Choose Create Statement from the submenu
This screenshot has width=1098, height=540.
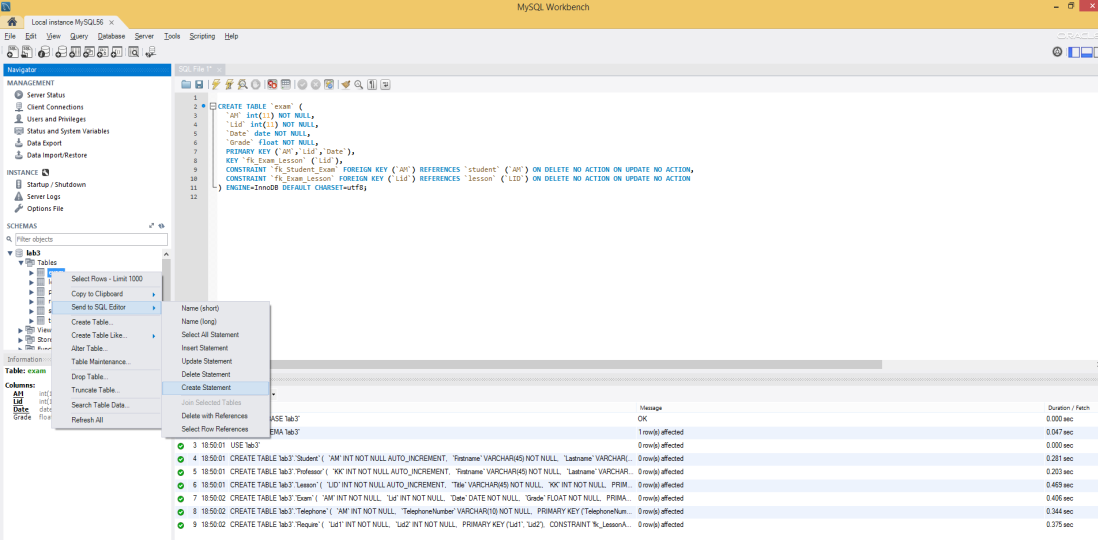(215, 387)
